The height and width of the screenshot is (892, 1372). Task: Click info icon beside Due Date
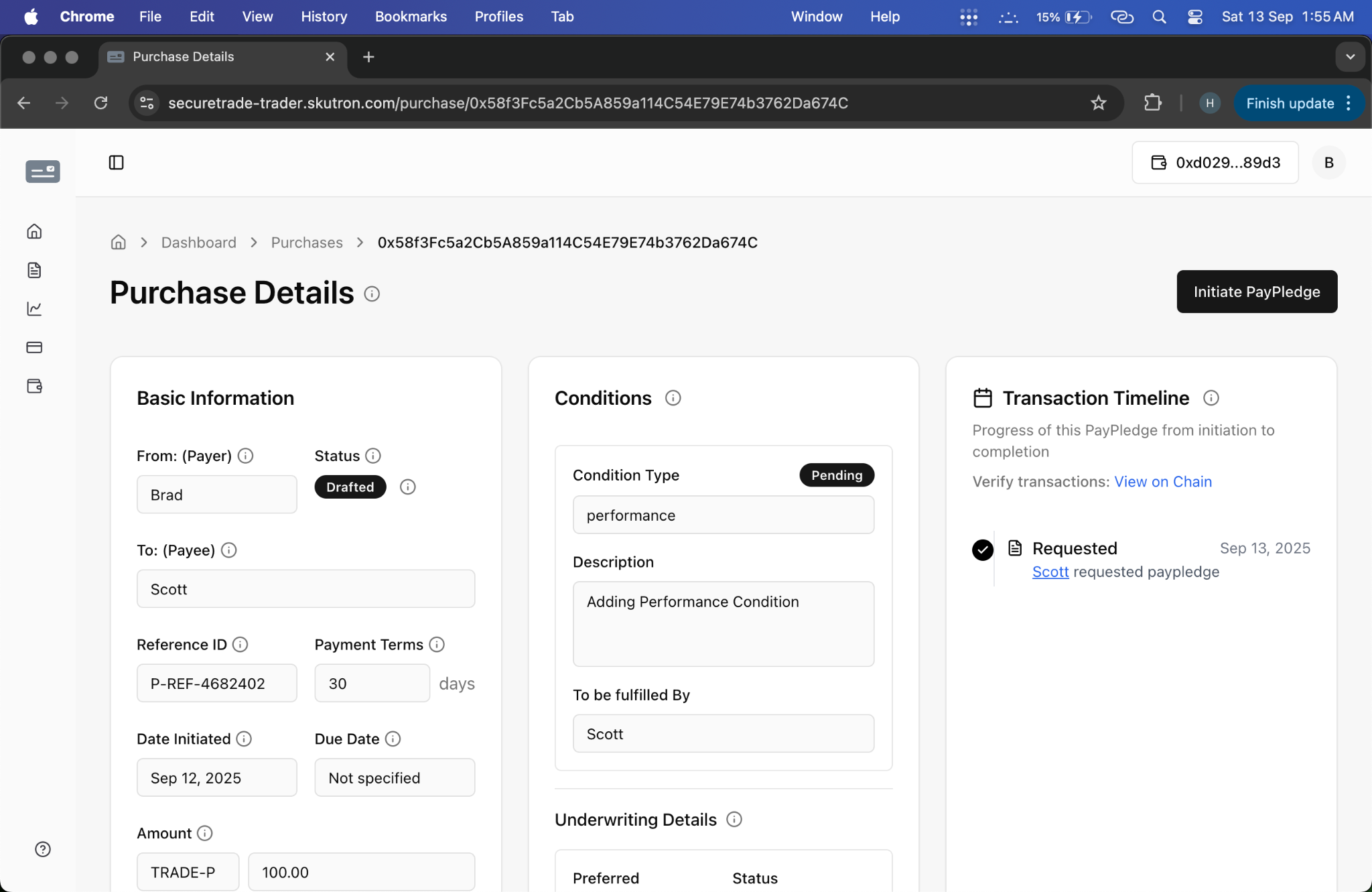pos(393,739)
